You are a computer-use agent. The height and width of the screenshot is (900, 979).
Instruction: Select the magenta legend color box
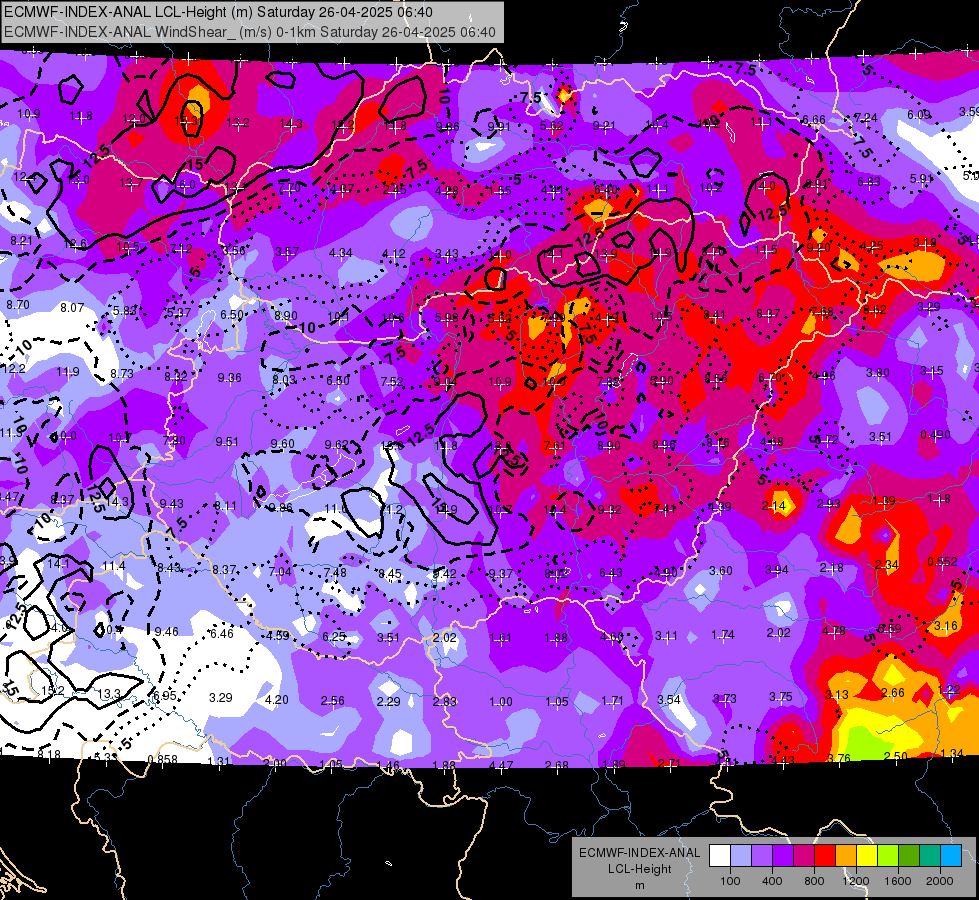pos(804,856)
